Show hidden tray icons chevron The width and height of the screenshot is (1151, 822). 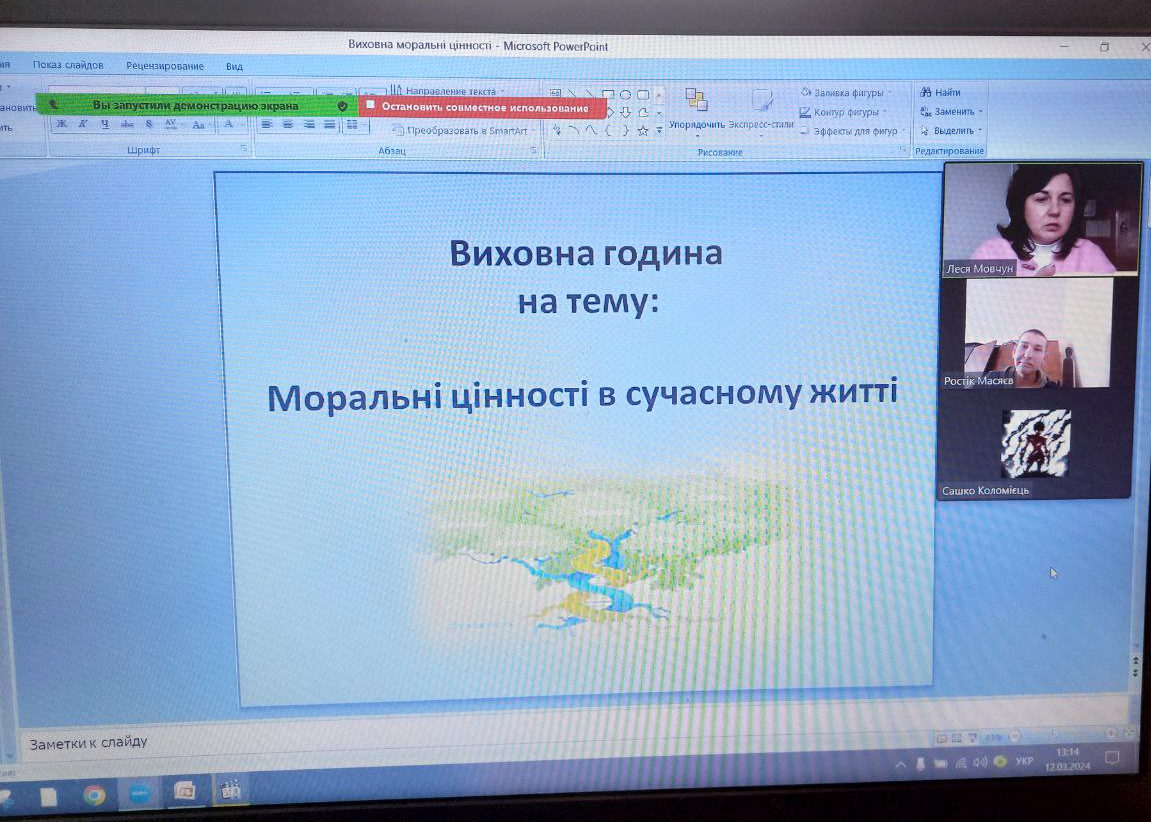(x=901, y=765)
